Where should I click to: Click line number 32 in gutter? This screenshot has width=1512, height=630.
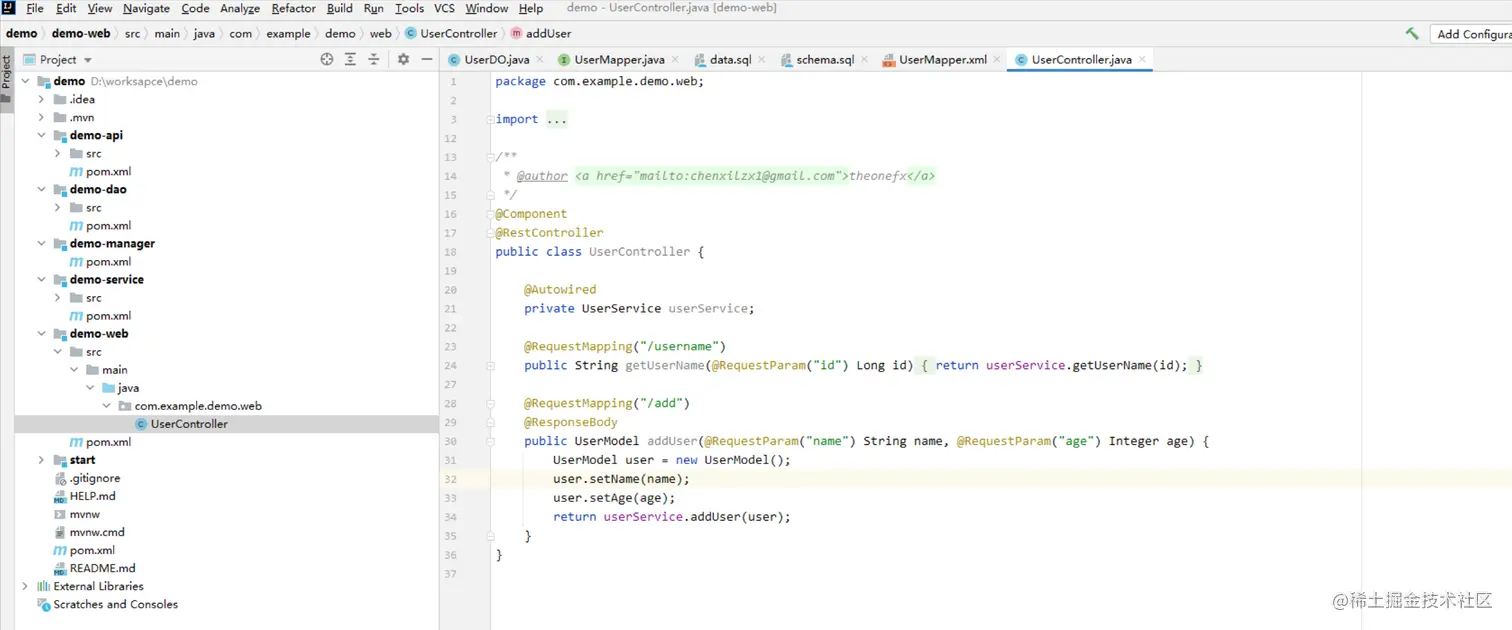[x=450, y=479]
